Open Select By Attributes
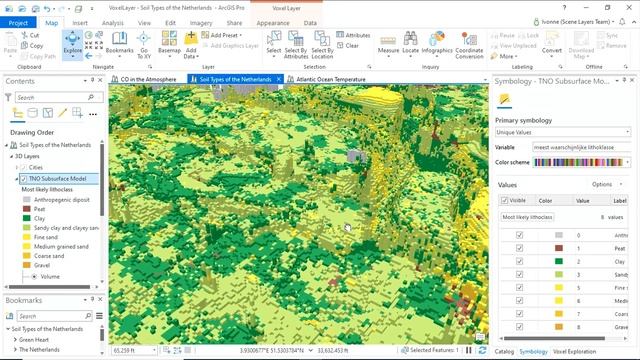640x360 pixels. (296, 44)
